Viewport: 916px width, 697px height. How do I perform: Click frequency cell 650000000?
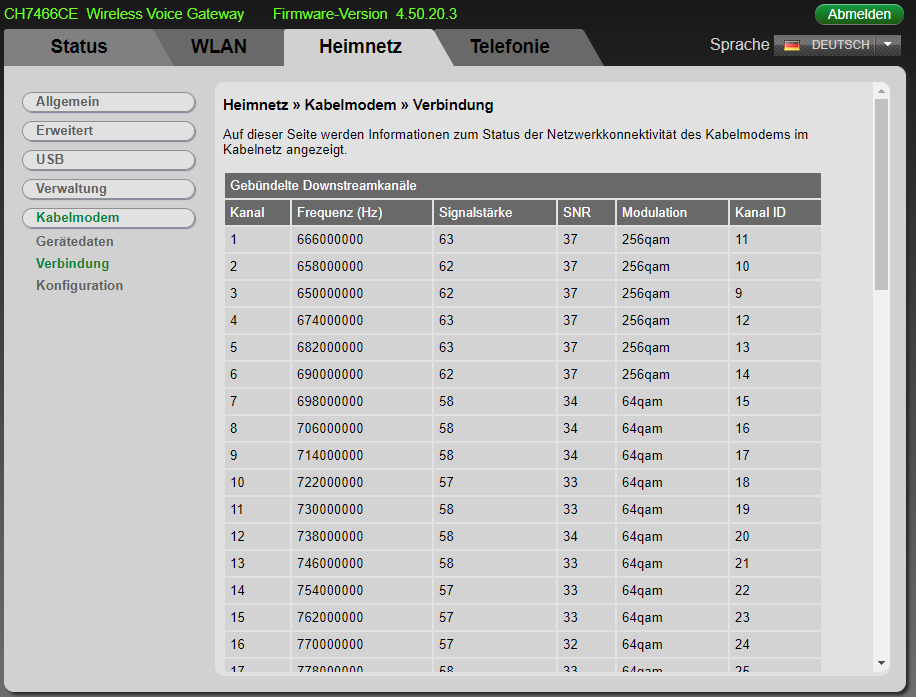click(362, 293)
